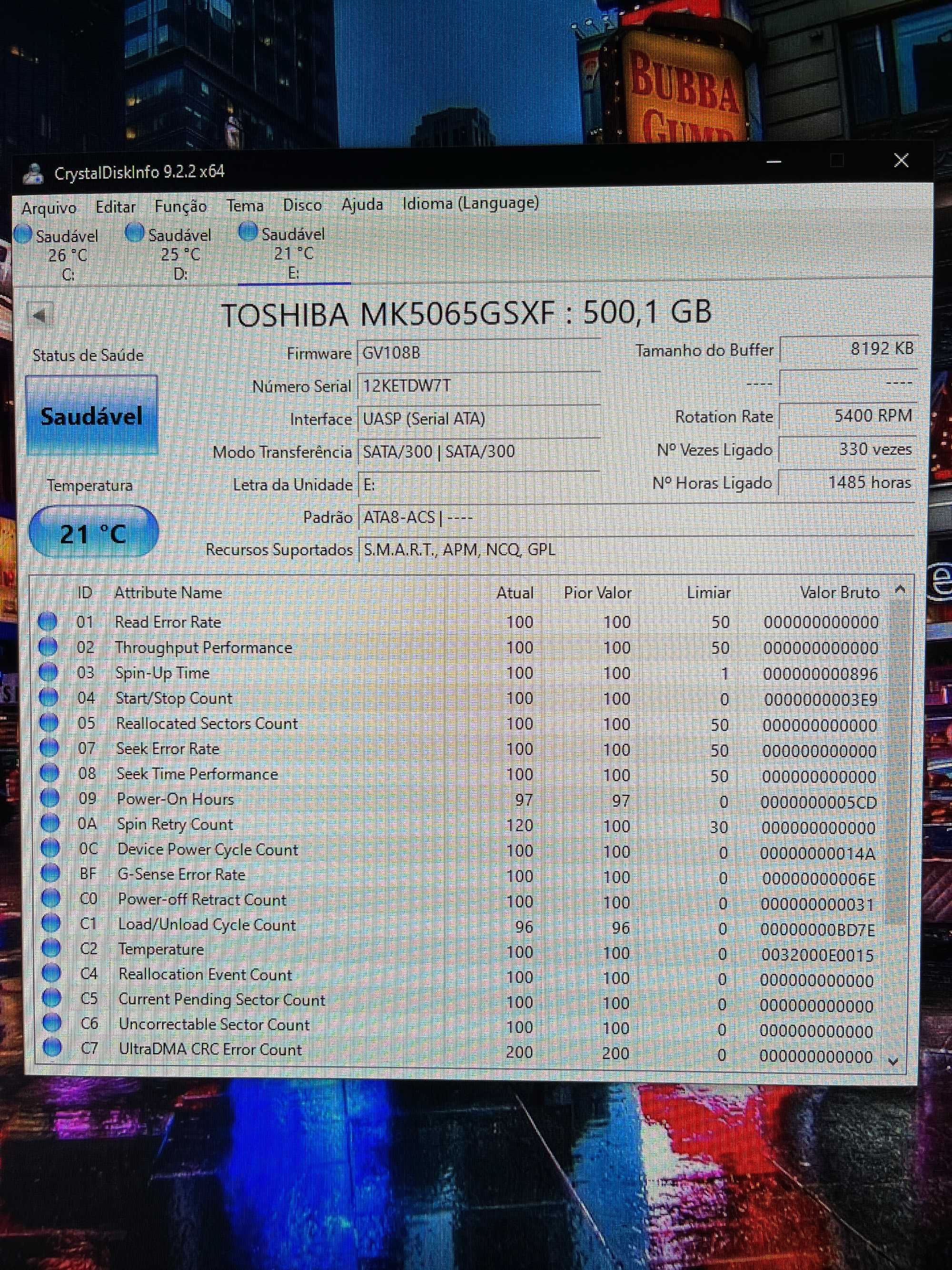Viewport: 952px width, 1270px height.
Task: Click the buffer size field 8192 KB
Action: point(848,349)
